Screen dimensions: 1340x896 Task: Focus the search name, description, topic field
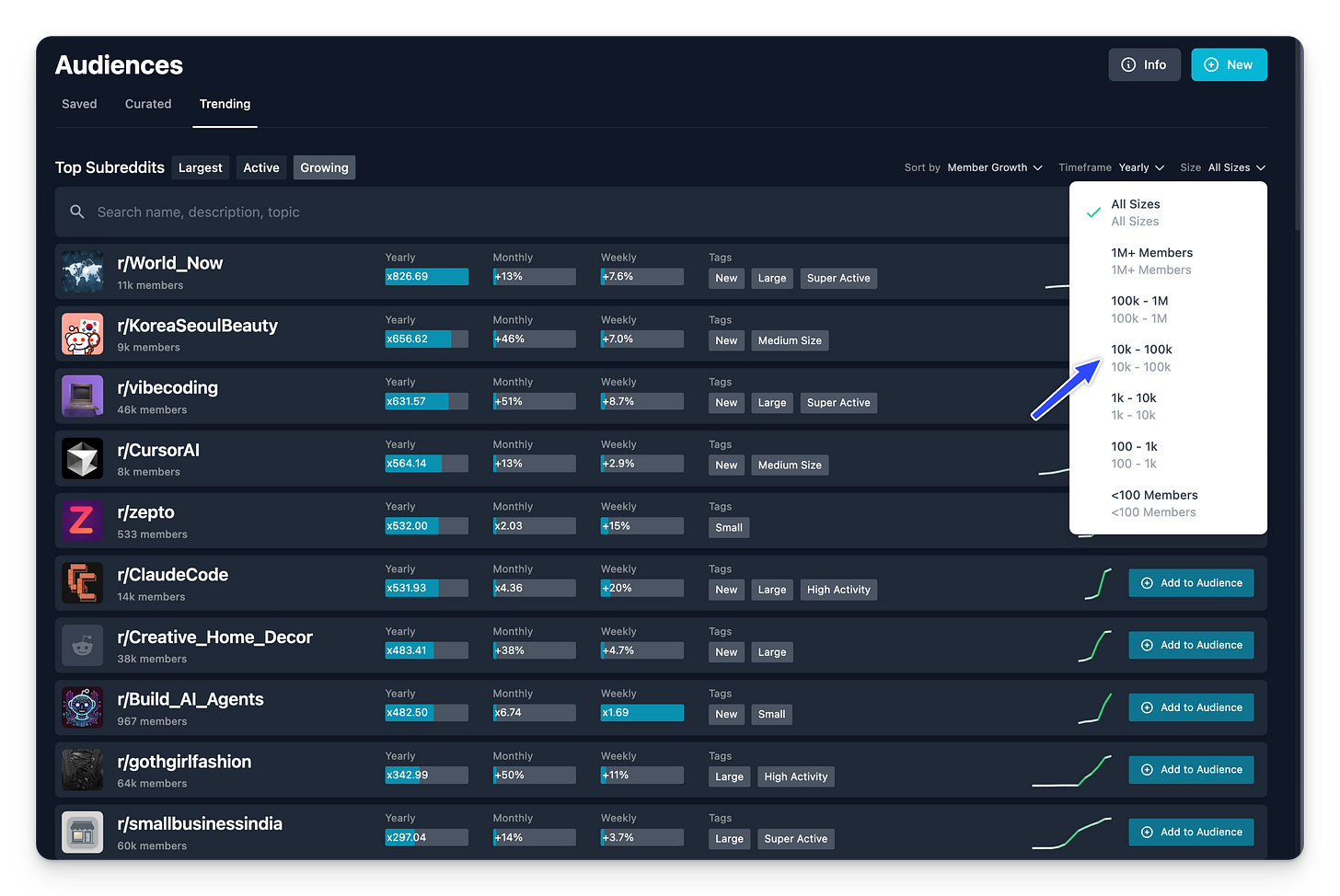pyautogui.click(x=563, y=212)
